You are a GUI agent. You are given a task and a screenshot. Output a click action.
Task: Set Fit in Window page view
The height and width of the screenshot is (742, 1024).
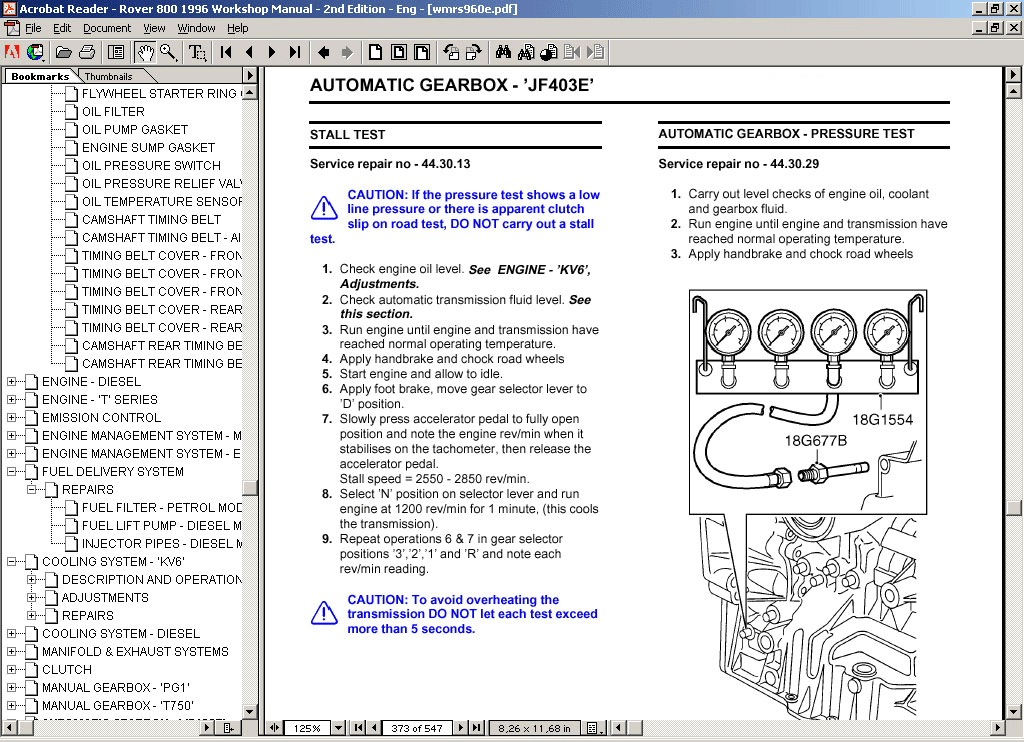click(x=398, y=52)
